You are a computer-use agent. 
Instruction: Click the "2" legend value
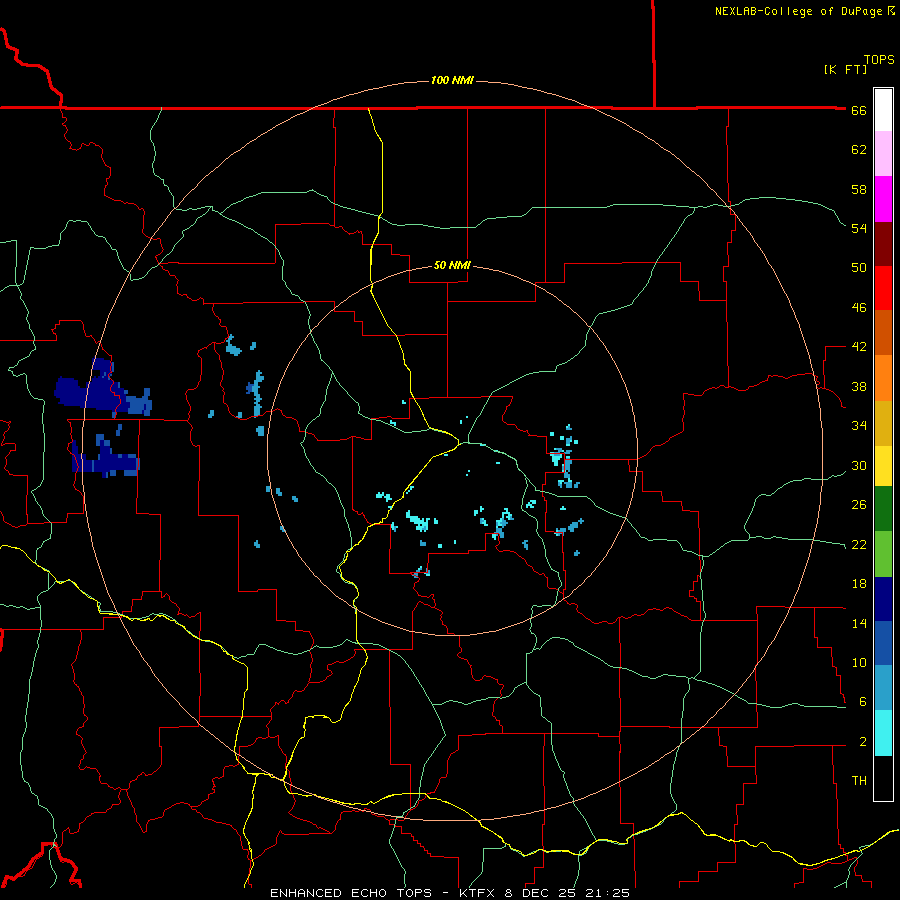(x=863, y=742)
